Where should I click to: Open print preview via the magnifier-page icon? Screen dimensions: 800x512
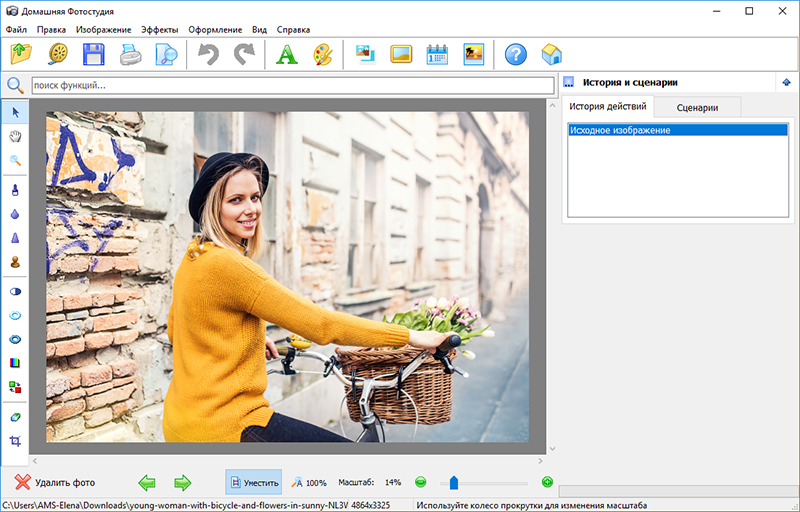click(167, 54)
